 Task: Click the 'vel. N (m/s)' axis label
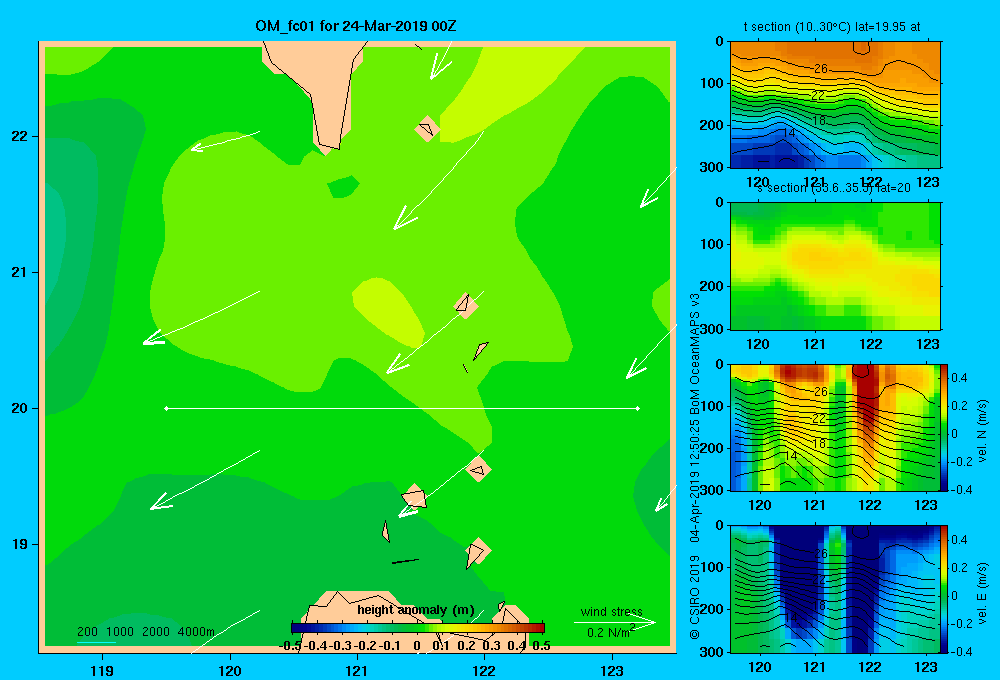[983, 431]
